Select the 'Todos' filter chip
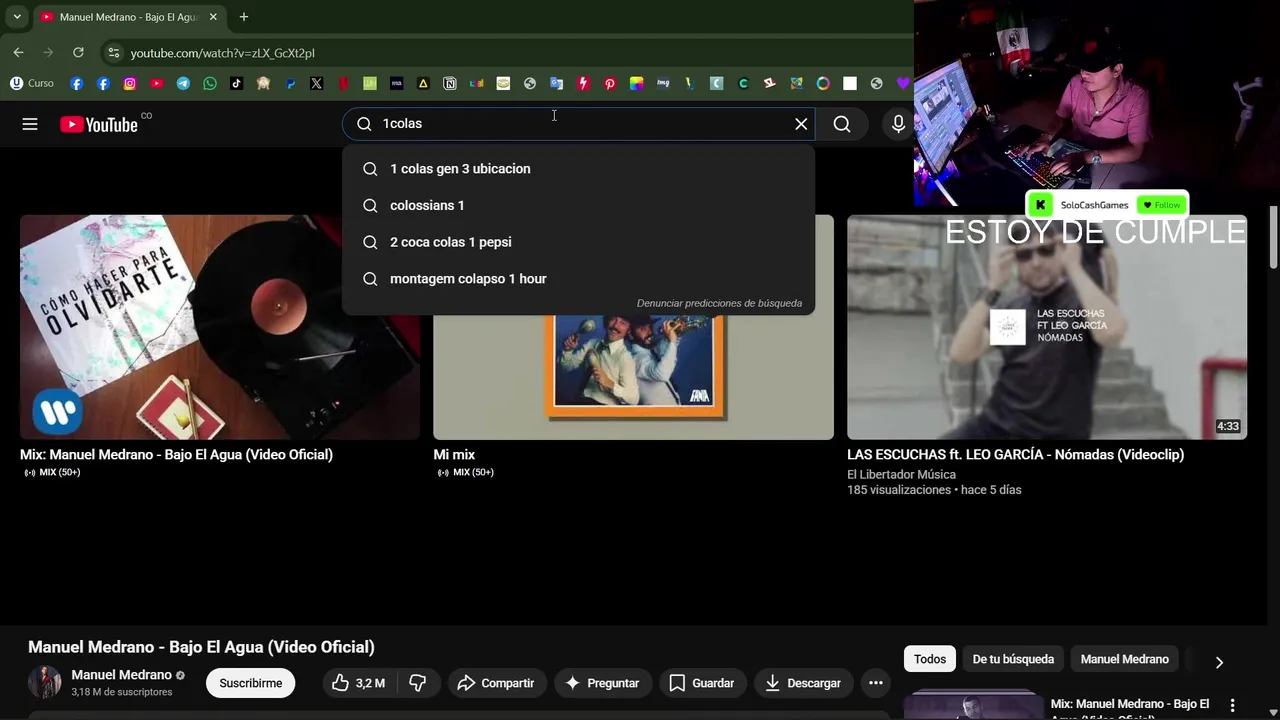 click(x=929, y=659)
